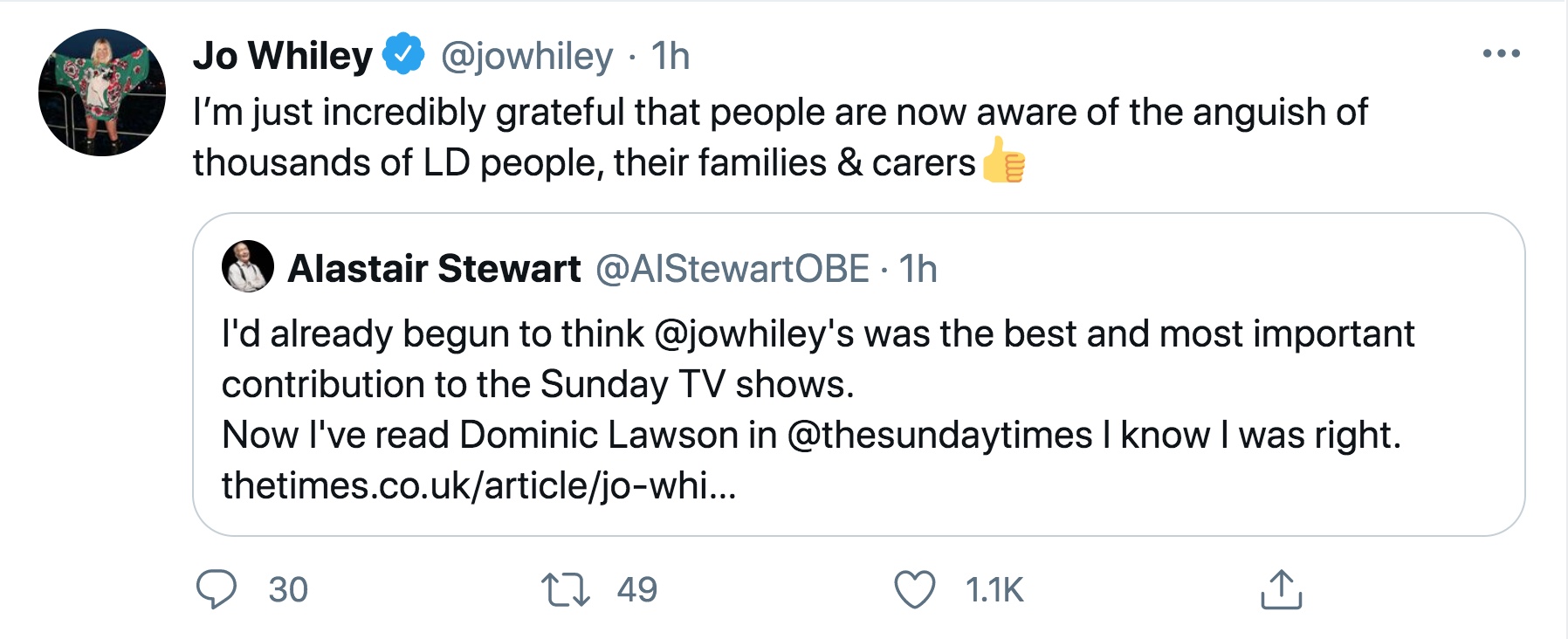Open Jo Whiley's profile picture

click(x=102, y=93)
